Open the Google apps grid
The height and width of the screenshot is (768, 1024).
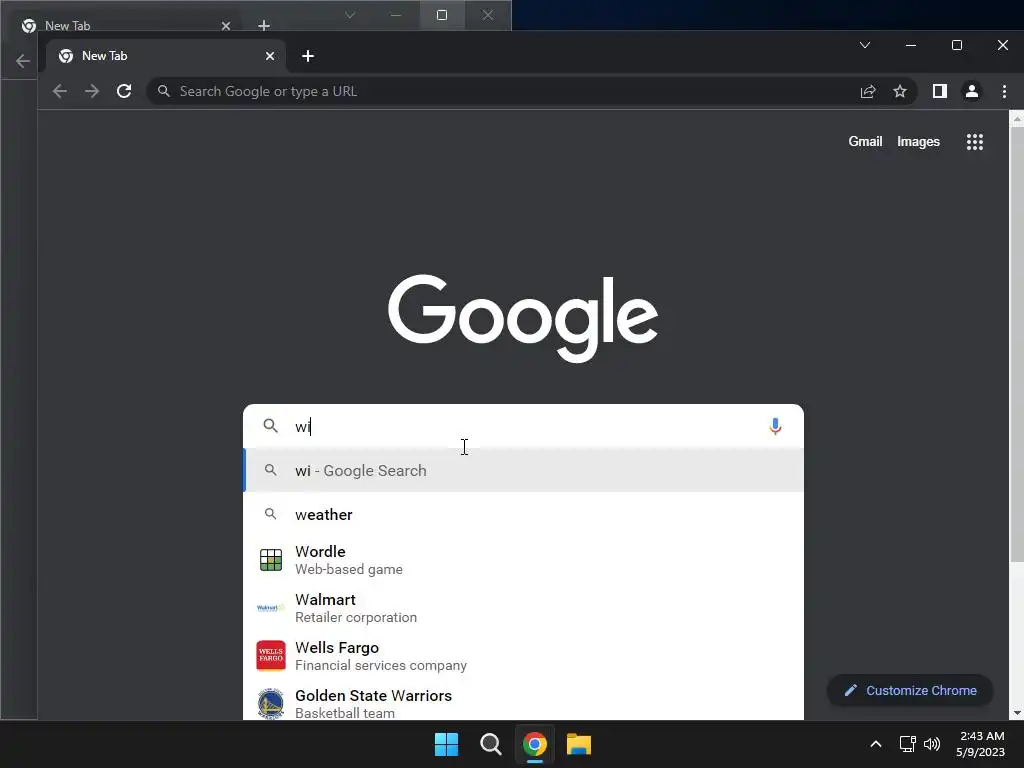click(974, 142)
